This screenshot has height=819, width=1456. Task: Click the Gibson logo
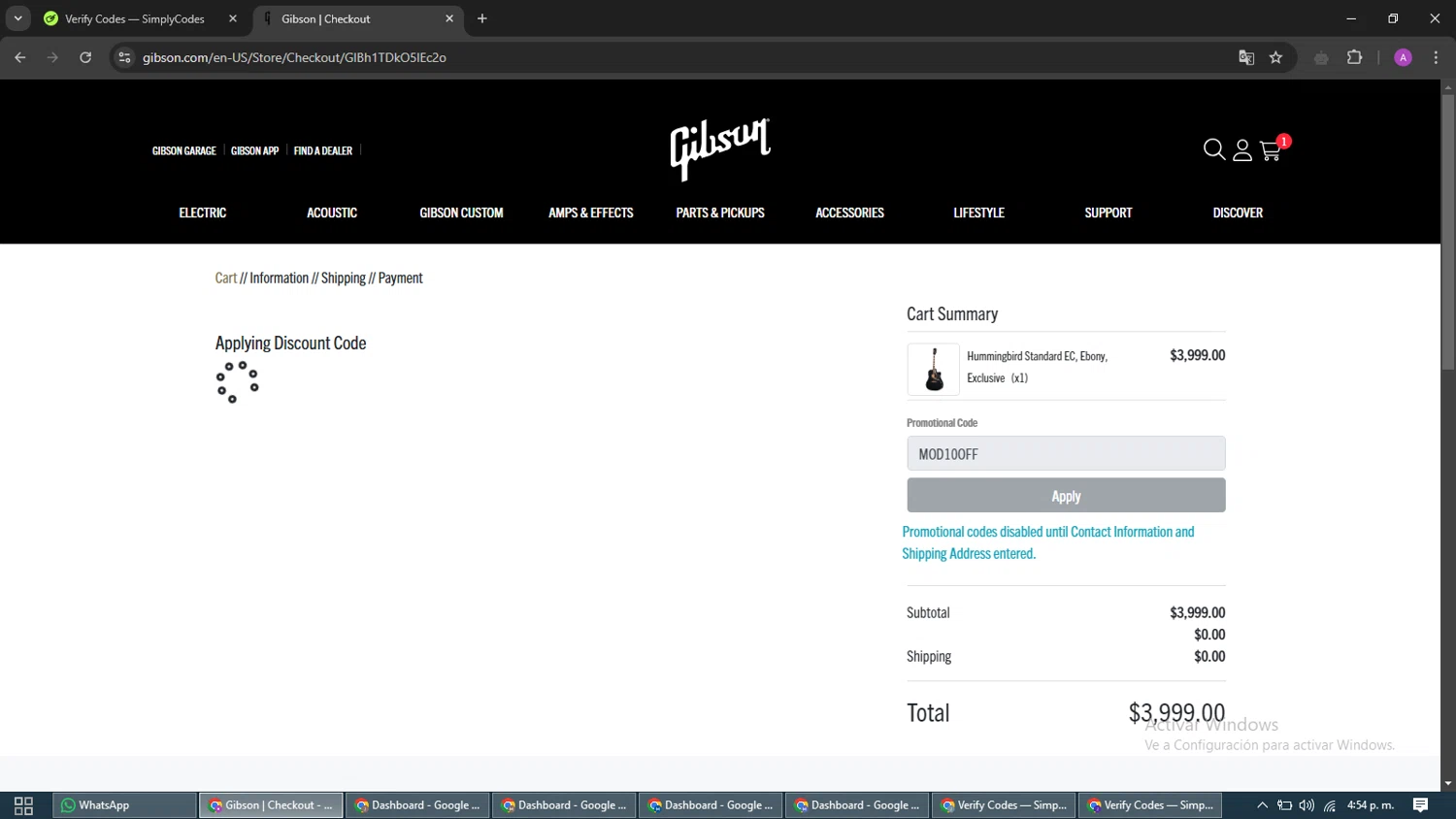(720, 148)
